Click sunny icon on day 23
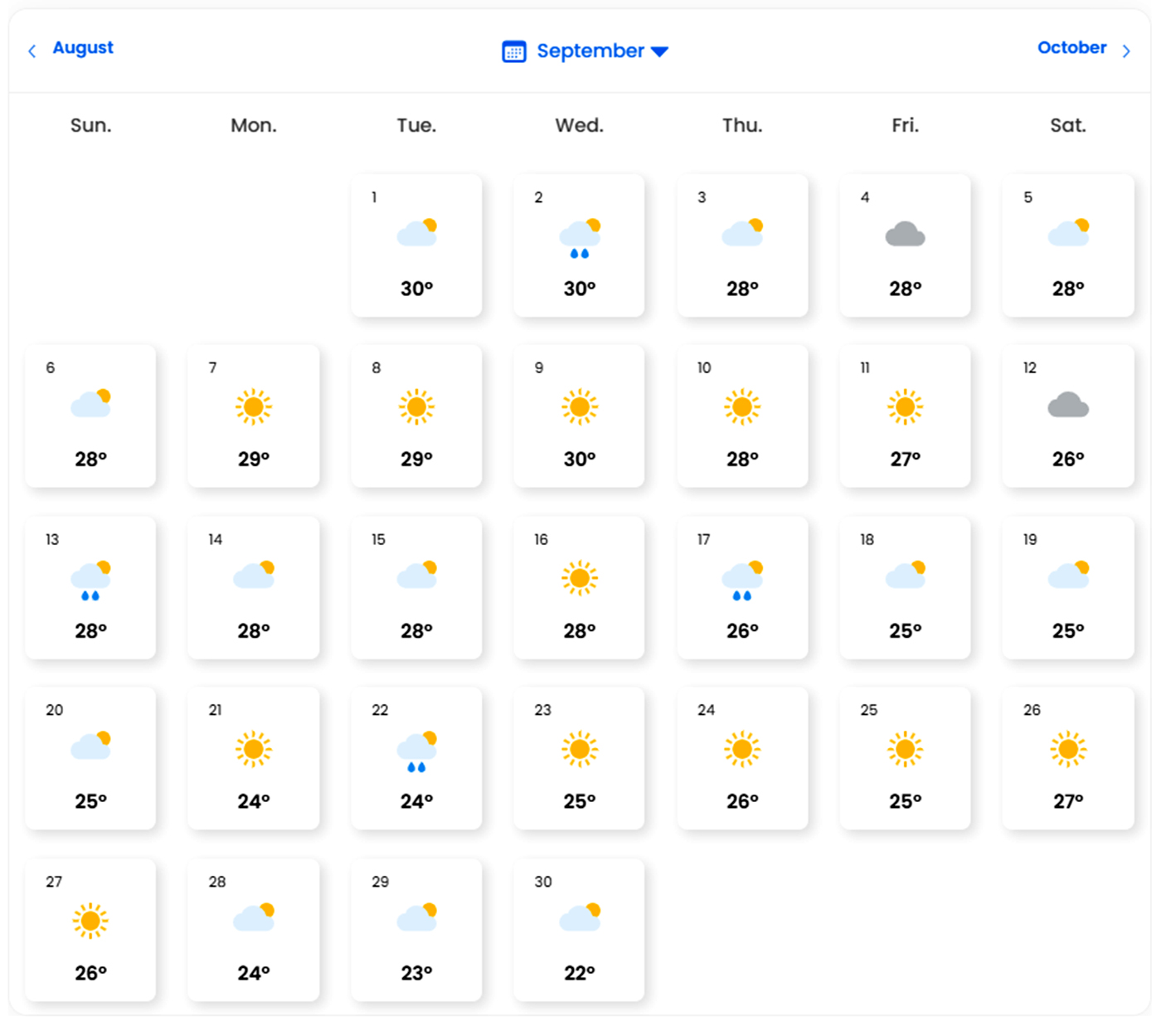 pyautogui.click(x=580, y=750)
